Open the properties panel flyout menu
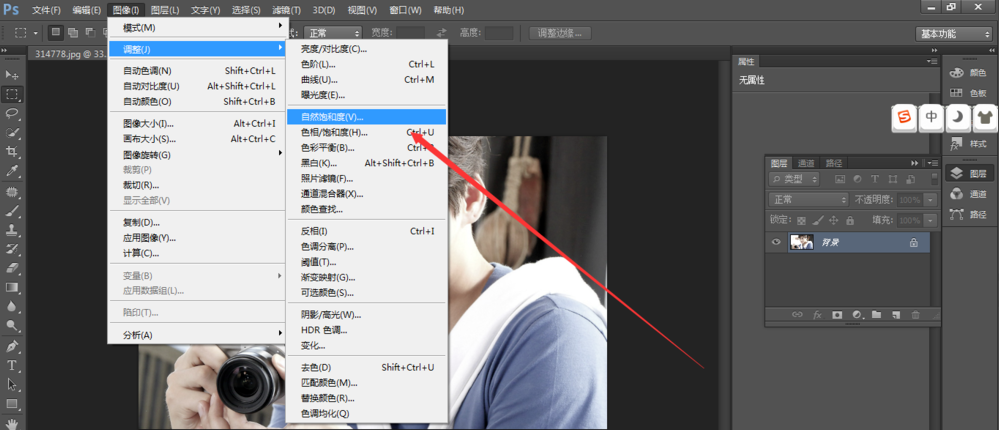This screenshot has width=999, height=430. (x=931, y=61)
